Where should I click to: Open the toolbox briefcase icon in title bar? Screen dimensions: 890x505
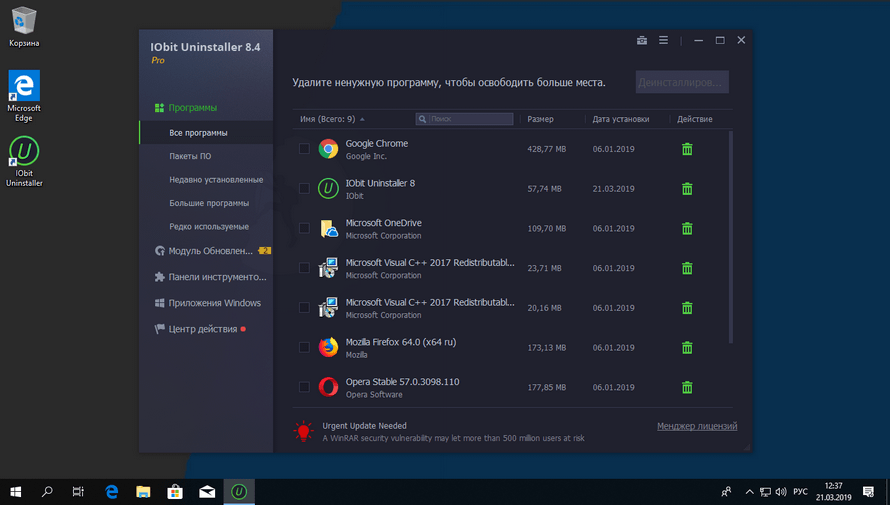click(x=642, y=40)
